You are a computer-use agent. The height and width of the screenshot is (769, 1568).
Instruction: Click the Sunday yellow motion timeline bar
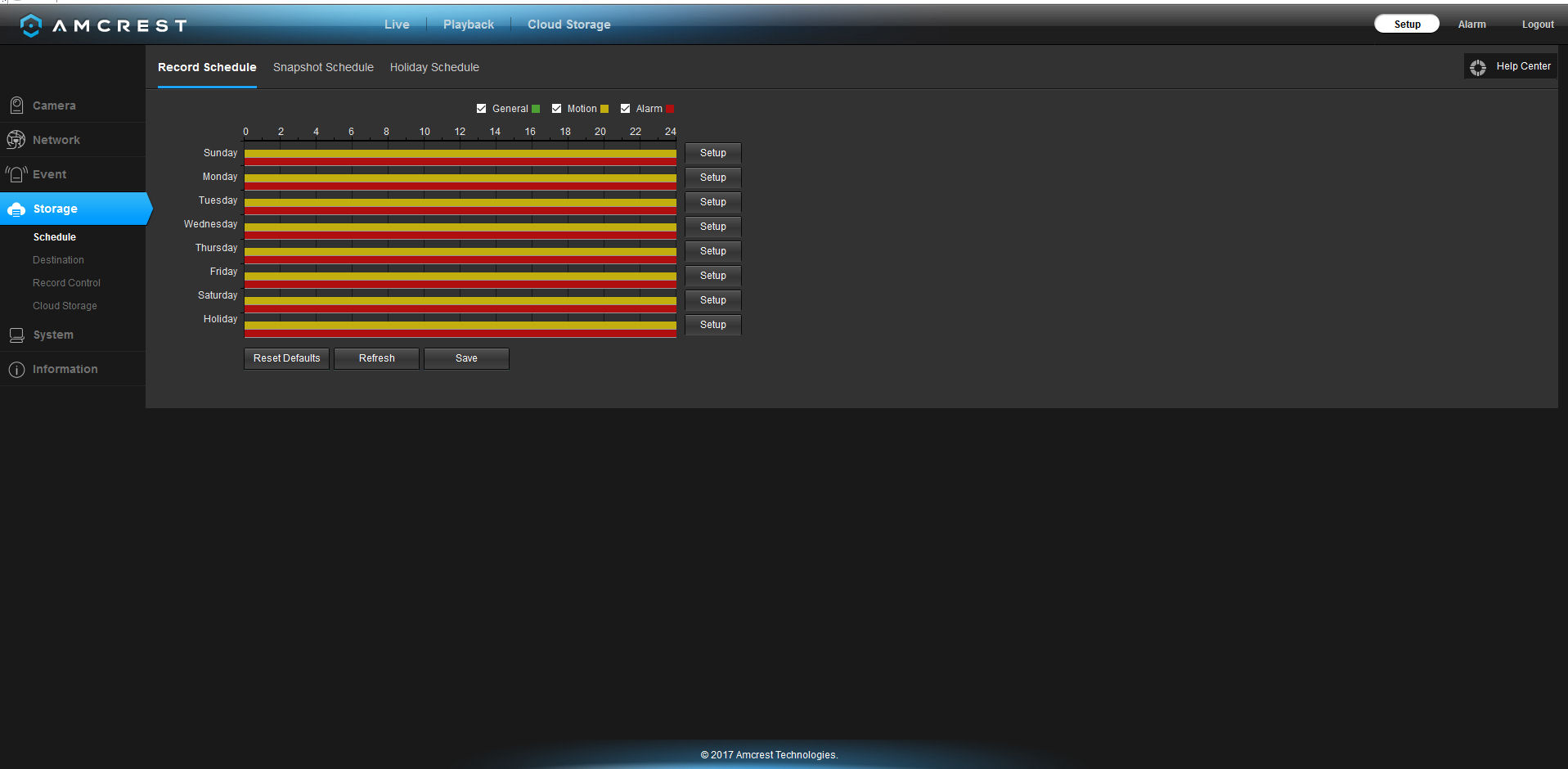pyautogui.click(x=461, y=154)
